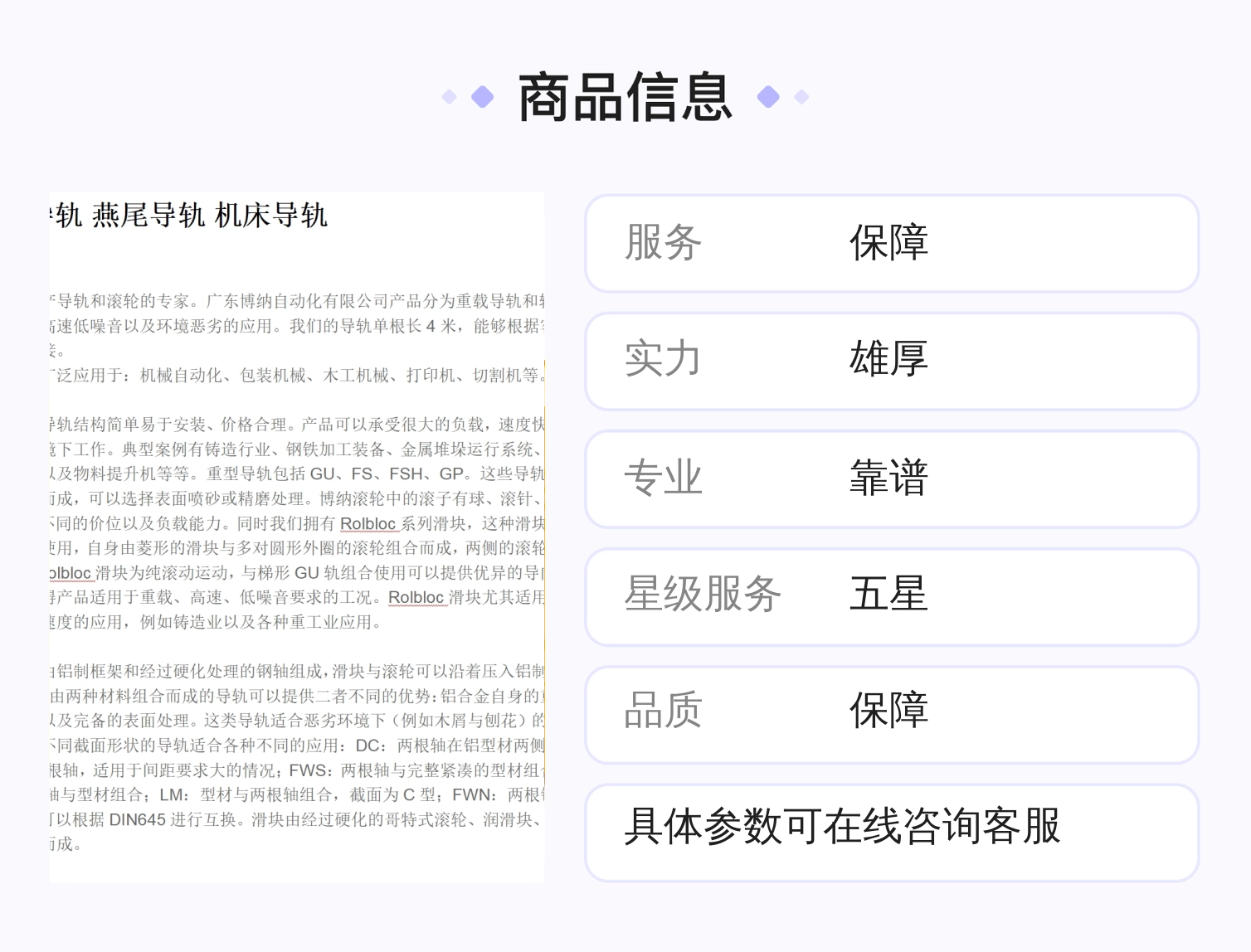Click the DIN645 text in the document

point(138,819)
